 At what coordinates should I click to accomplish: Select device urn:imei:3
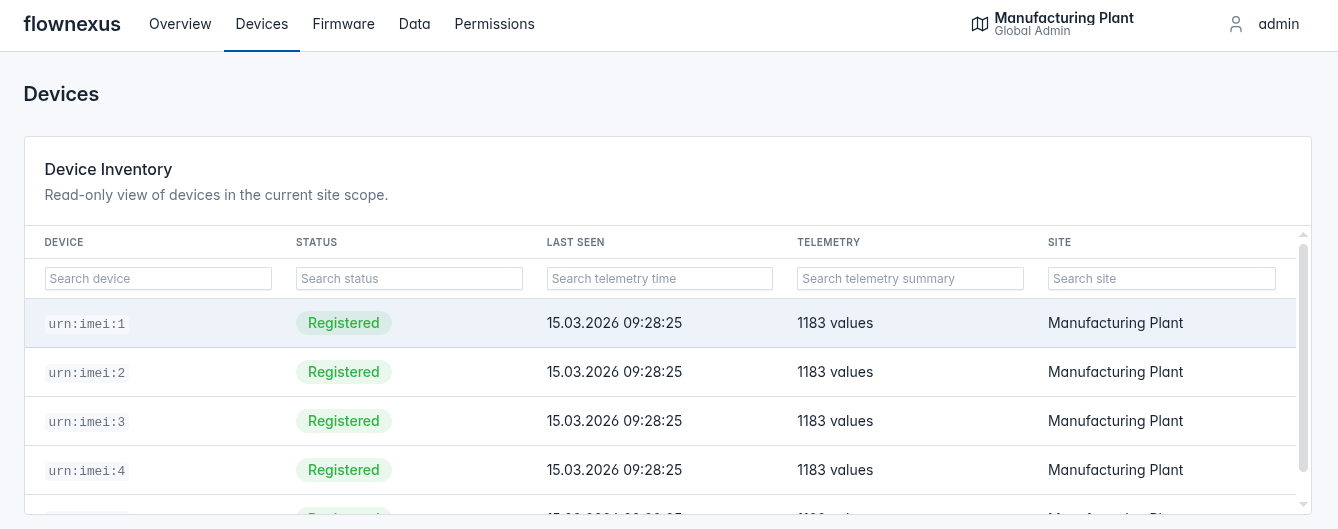tap(87, 422)
